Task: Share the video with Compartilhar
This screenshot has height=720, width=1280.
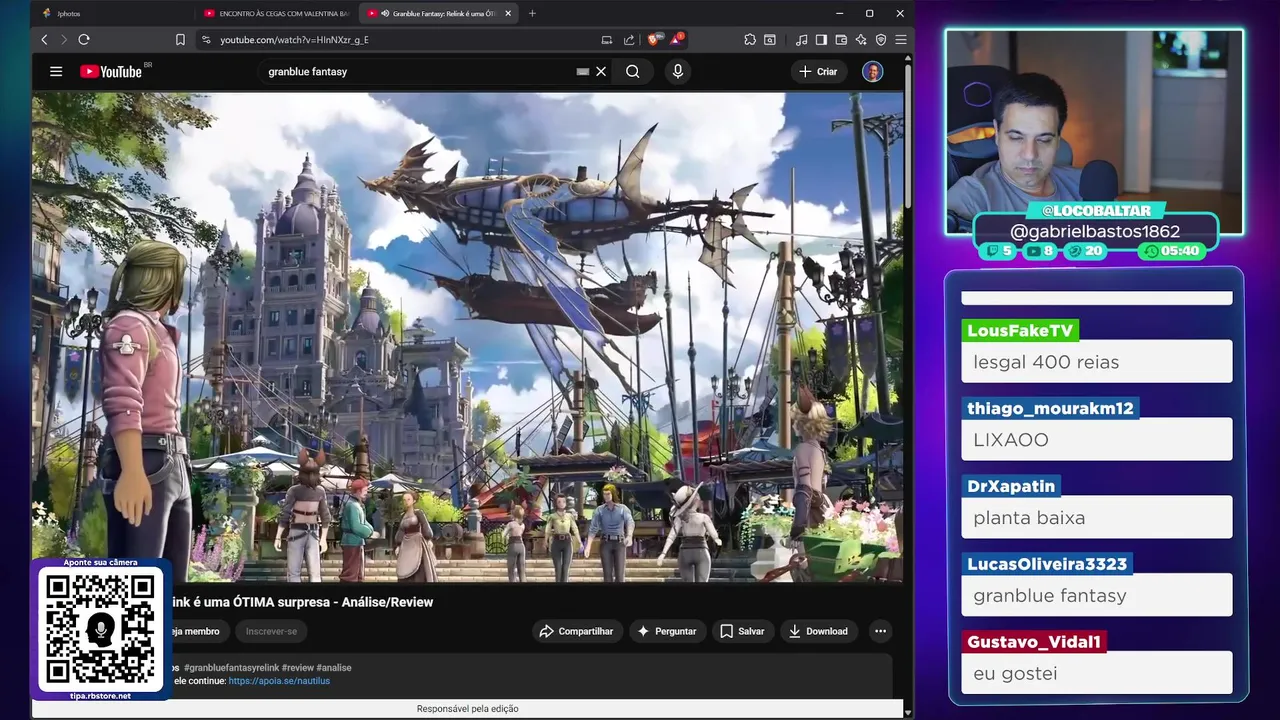Action: tap(576, 631)
